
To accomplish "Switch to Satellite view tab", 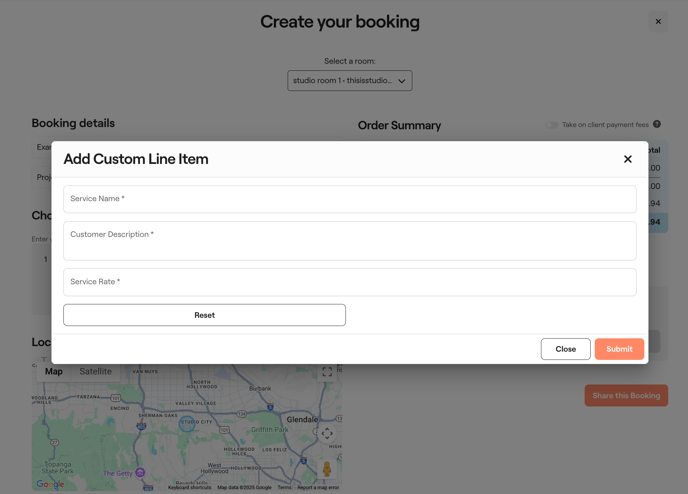I will pyautogui.click(x=96, y=372).
